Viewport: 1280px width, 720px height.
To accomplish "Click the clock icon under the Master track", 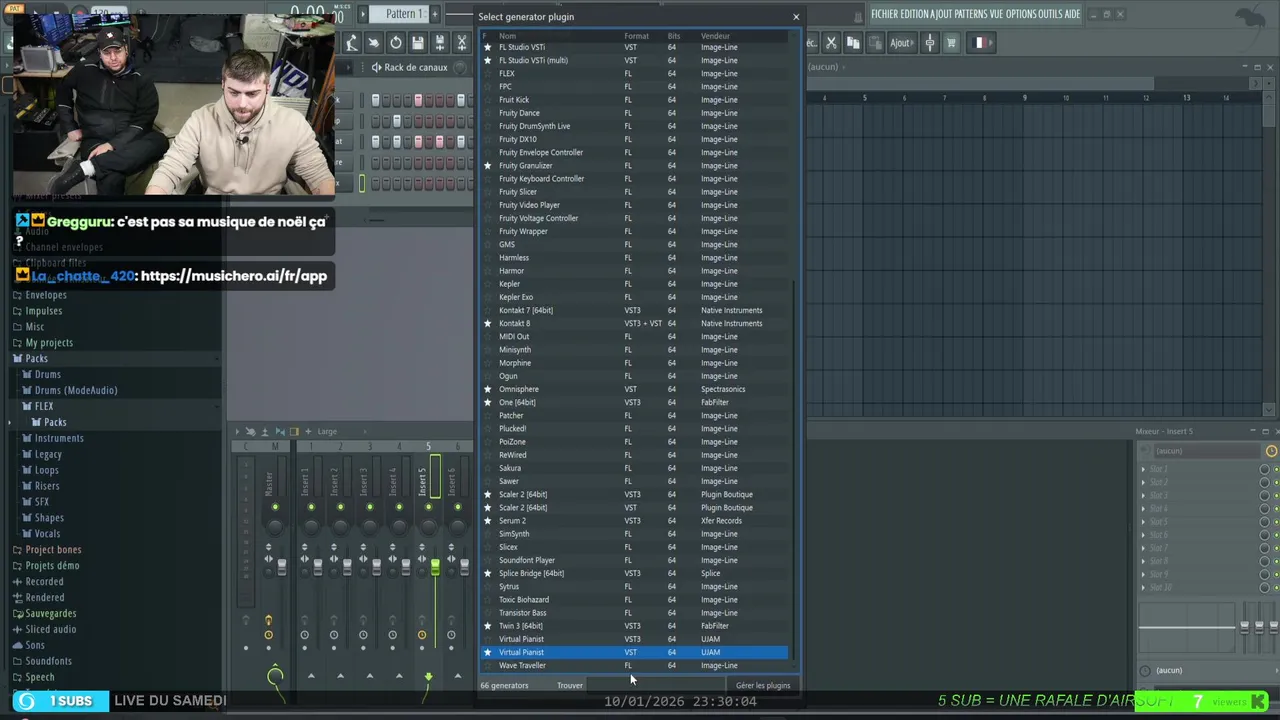I will coord(268,635).
